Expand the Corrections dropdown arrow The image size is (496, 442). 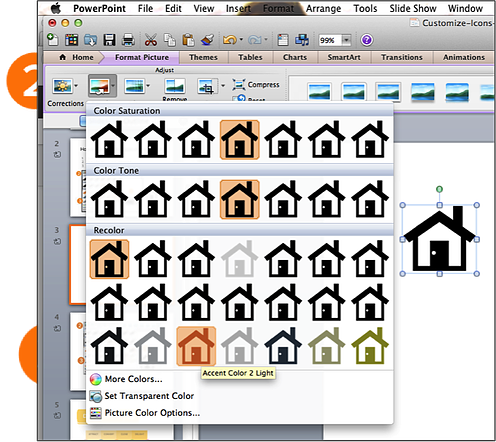pos(76,86)
